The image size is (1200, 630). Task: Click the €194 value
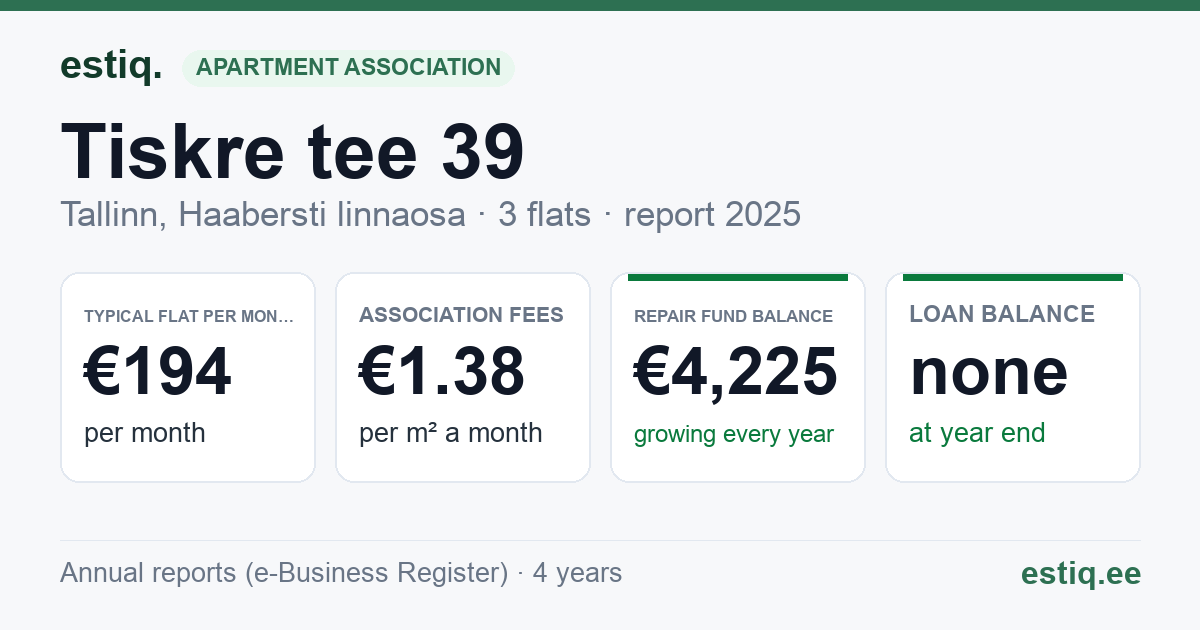[x=158, y=371]
